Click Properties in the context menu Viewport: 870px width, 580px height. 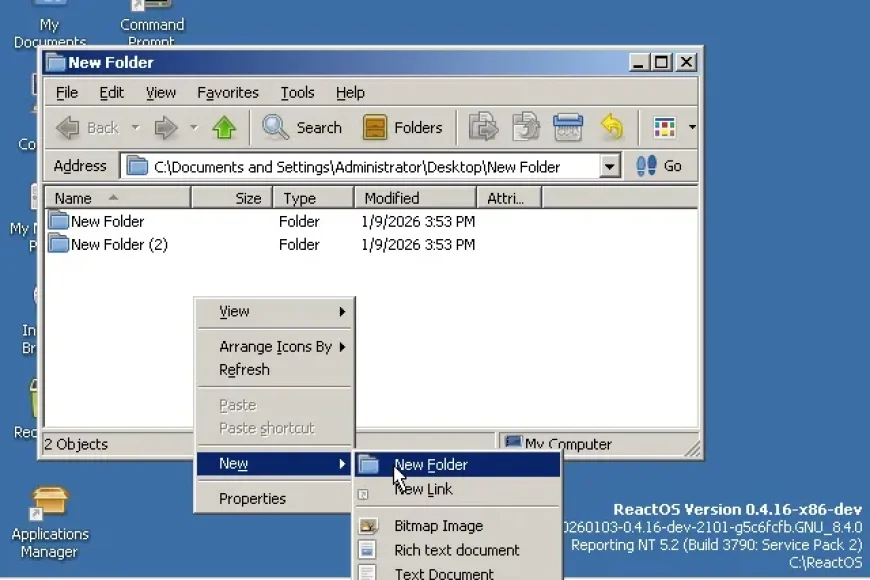(252, 498)
